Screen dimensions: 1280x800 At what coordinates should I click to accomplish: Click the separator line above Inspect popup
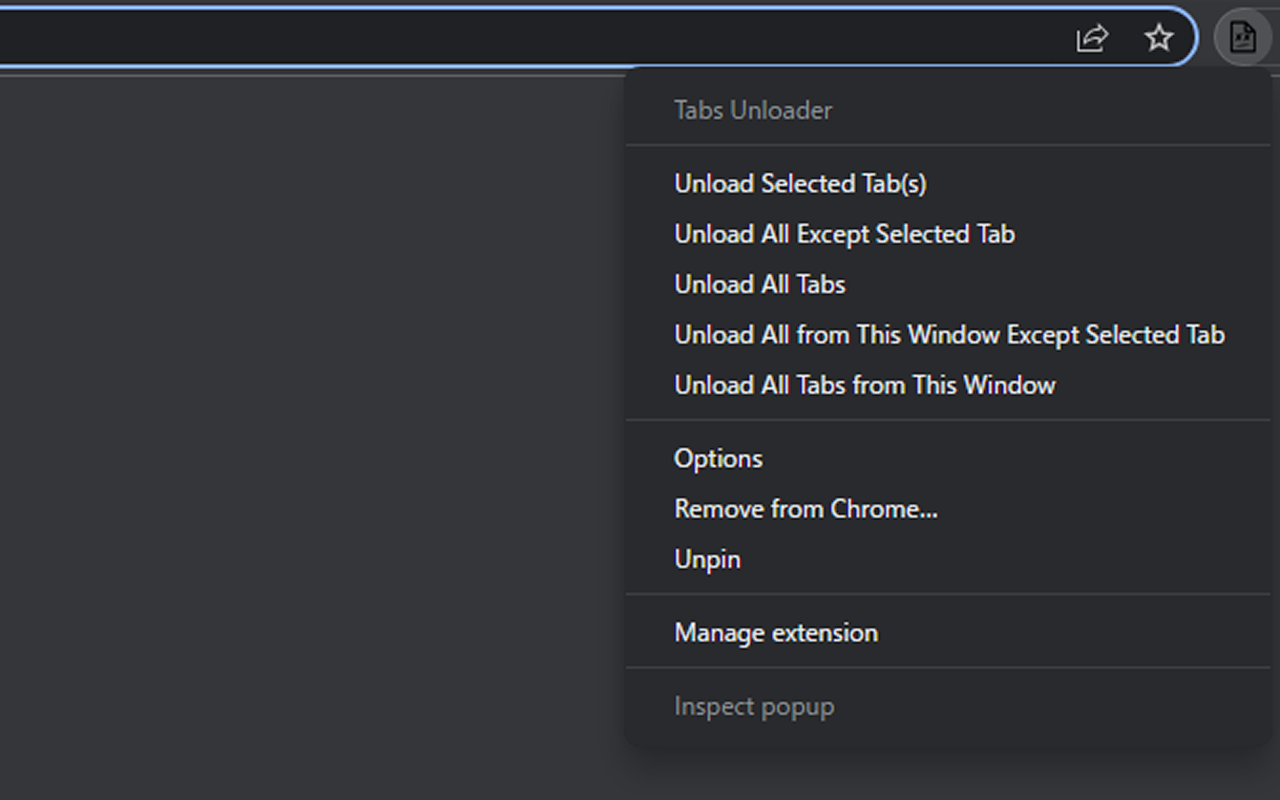[x=948, y=667]
